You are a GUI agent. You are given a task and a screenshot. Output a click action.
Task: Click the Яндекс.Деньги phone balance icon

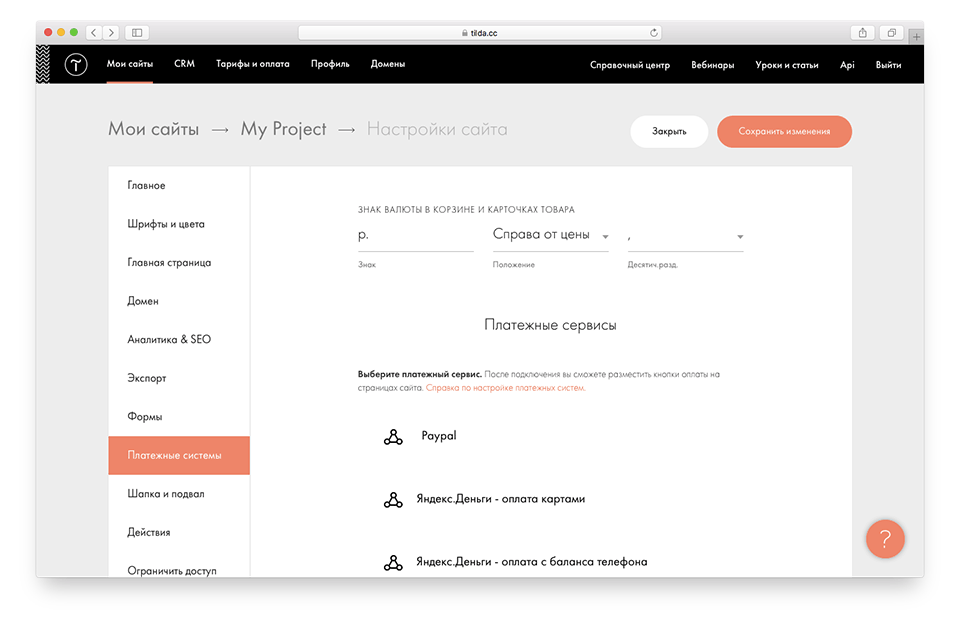click(393, 562)
